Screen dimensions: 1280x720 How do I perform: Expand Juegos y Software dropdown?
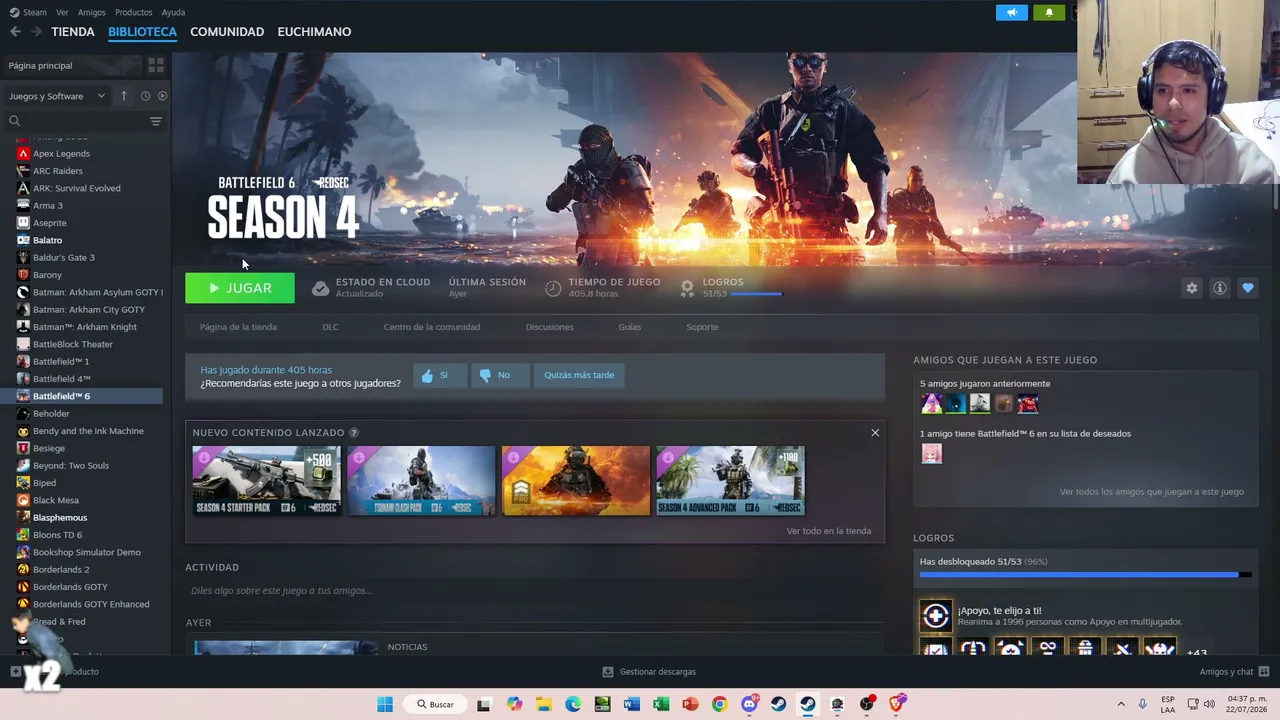point(57,96)
